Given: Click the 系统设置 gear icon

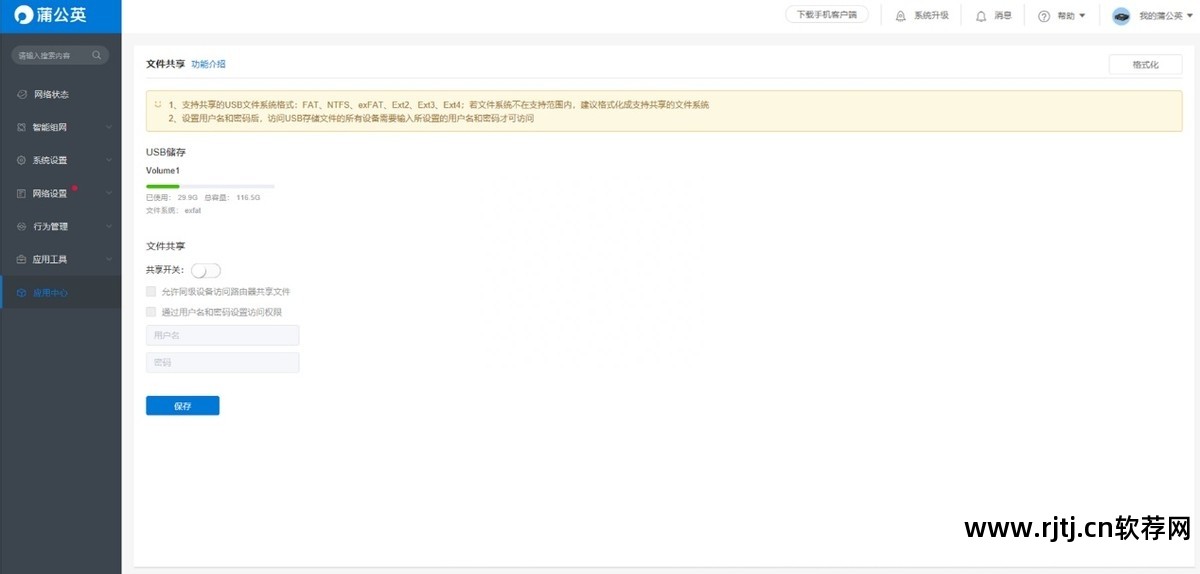Looking at the screenshot, I should click(22, 160).
